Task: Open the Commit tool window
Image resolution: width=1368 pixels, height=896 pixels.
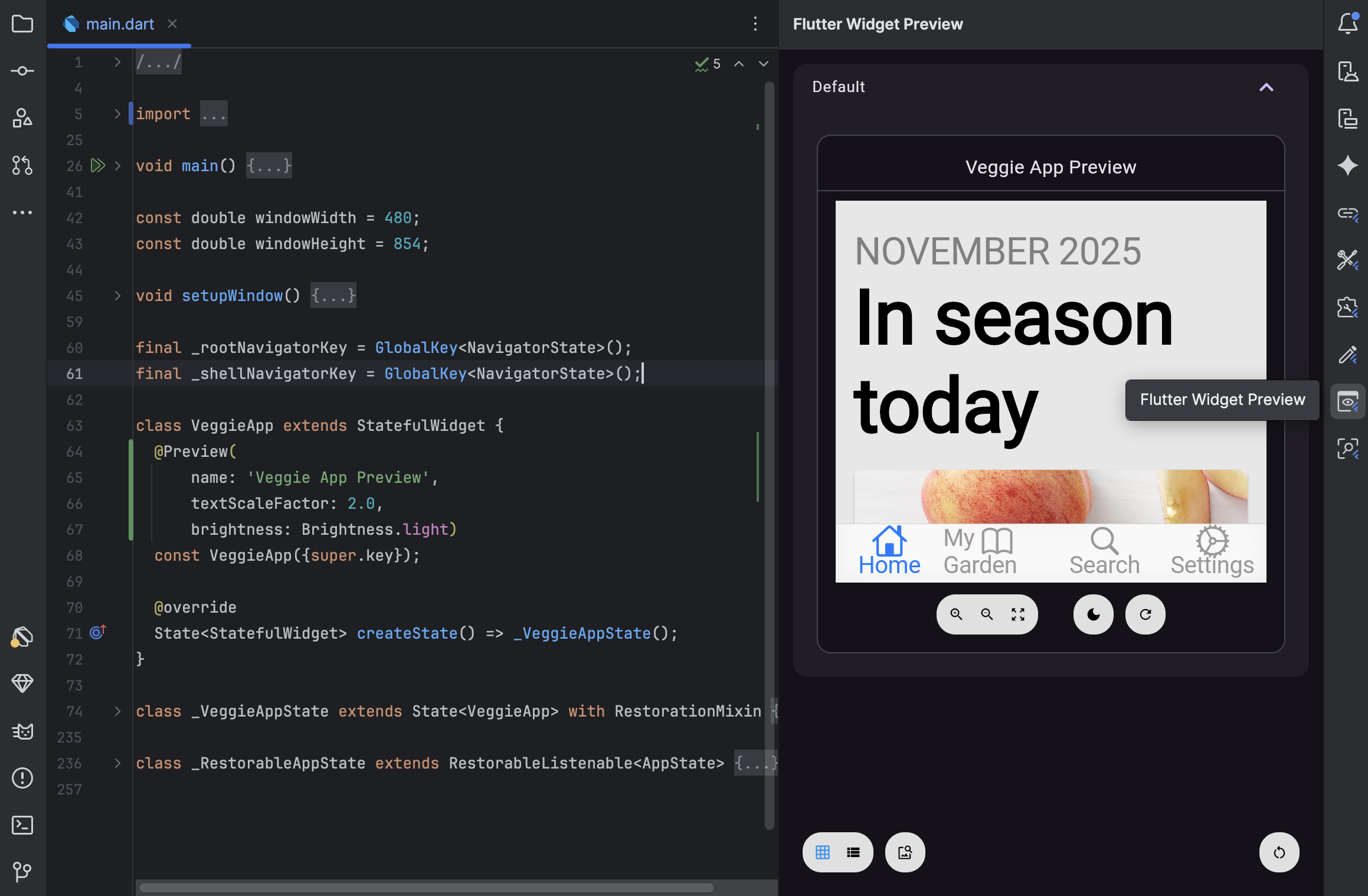Action: 22,70
